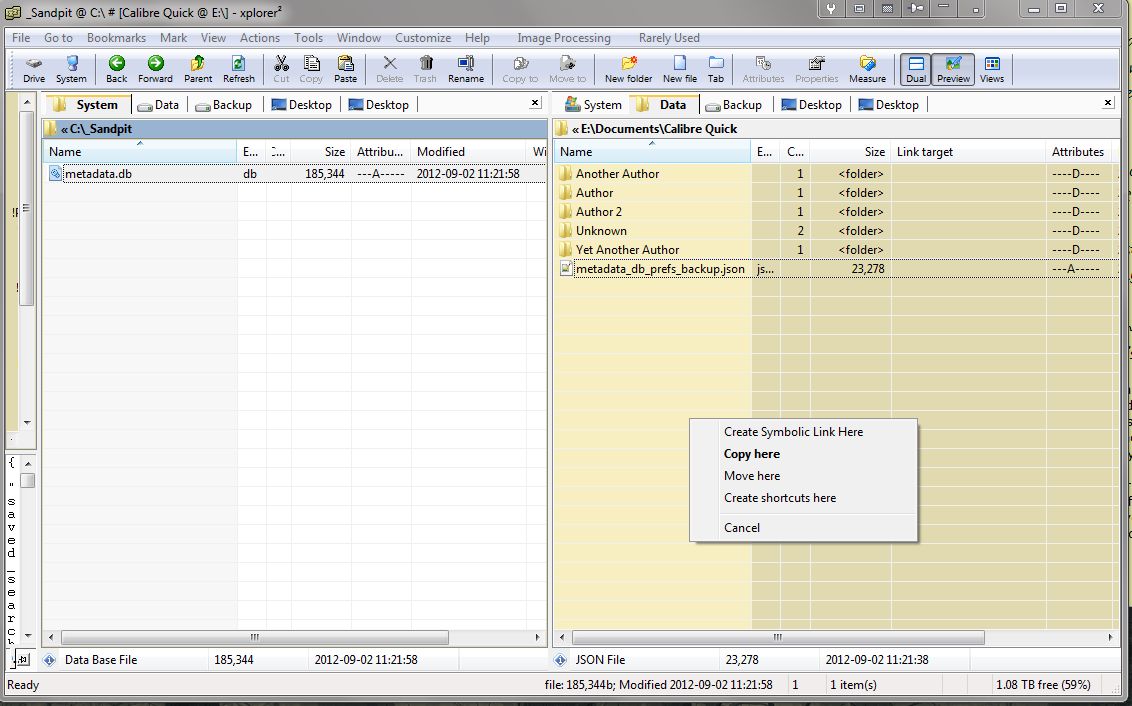The image size is (1132, 706).
Task: Open a new Tab via toolbar
Action: click(x=715, y=69)
